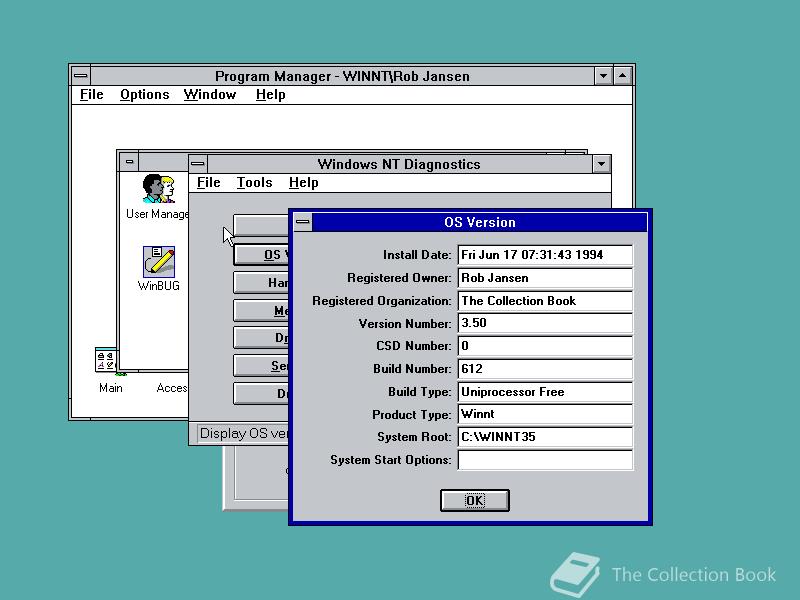Open OS Version dialog's control menu box

tap(303, 222)
